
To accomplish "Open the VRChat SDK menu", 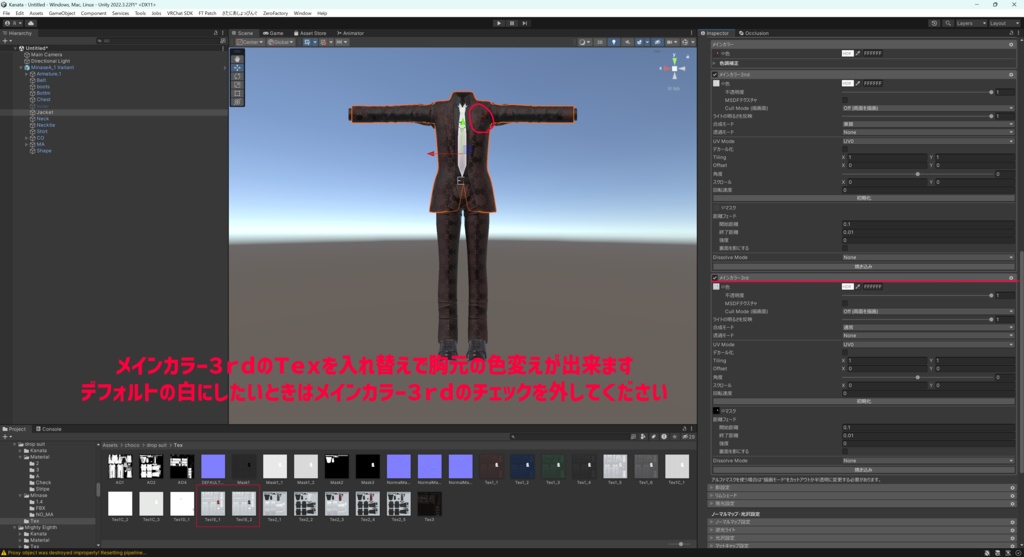I will (x=180, y=13).
